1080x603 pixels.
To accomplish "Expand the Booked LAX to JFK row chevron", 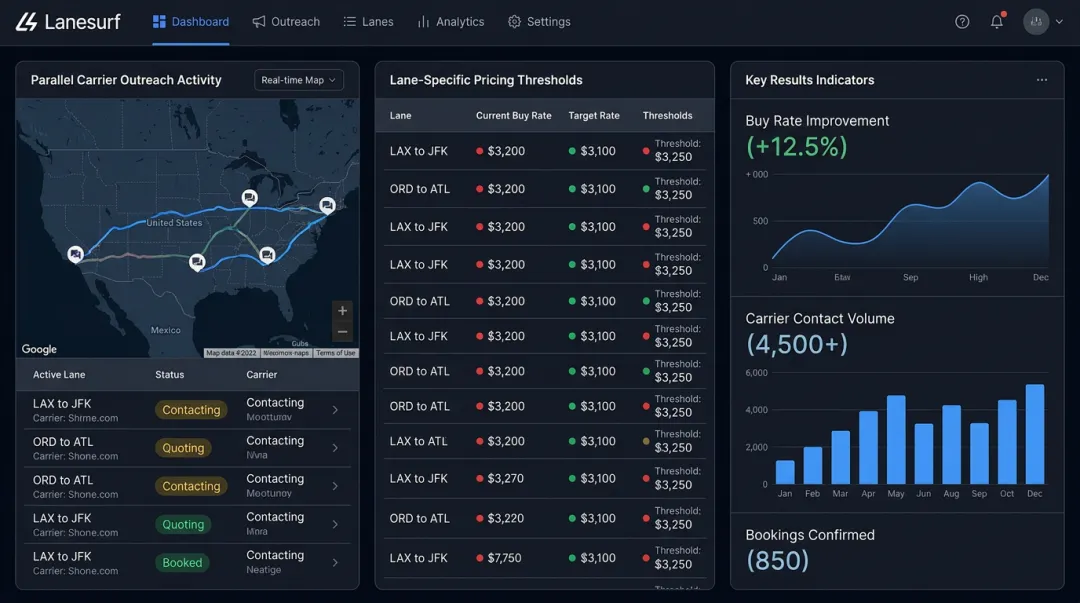I will [335, 562].
